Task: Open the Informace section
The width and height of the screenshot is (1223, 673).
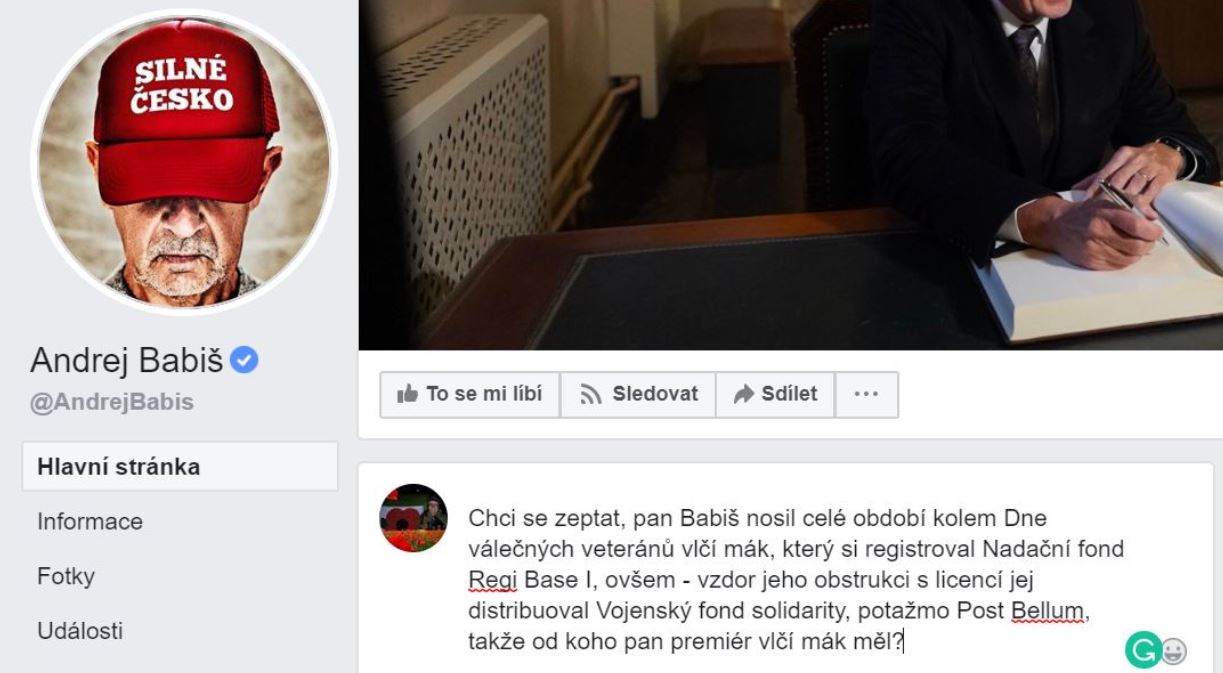Action: 90,521
